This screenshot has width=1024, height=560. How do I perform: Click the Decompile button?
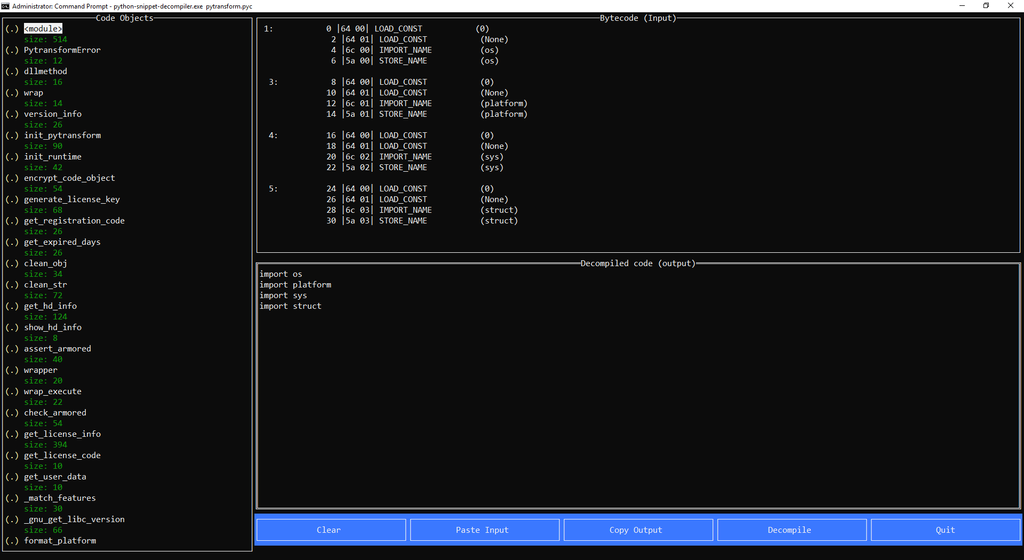click(792, 530)
